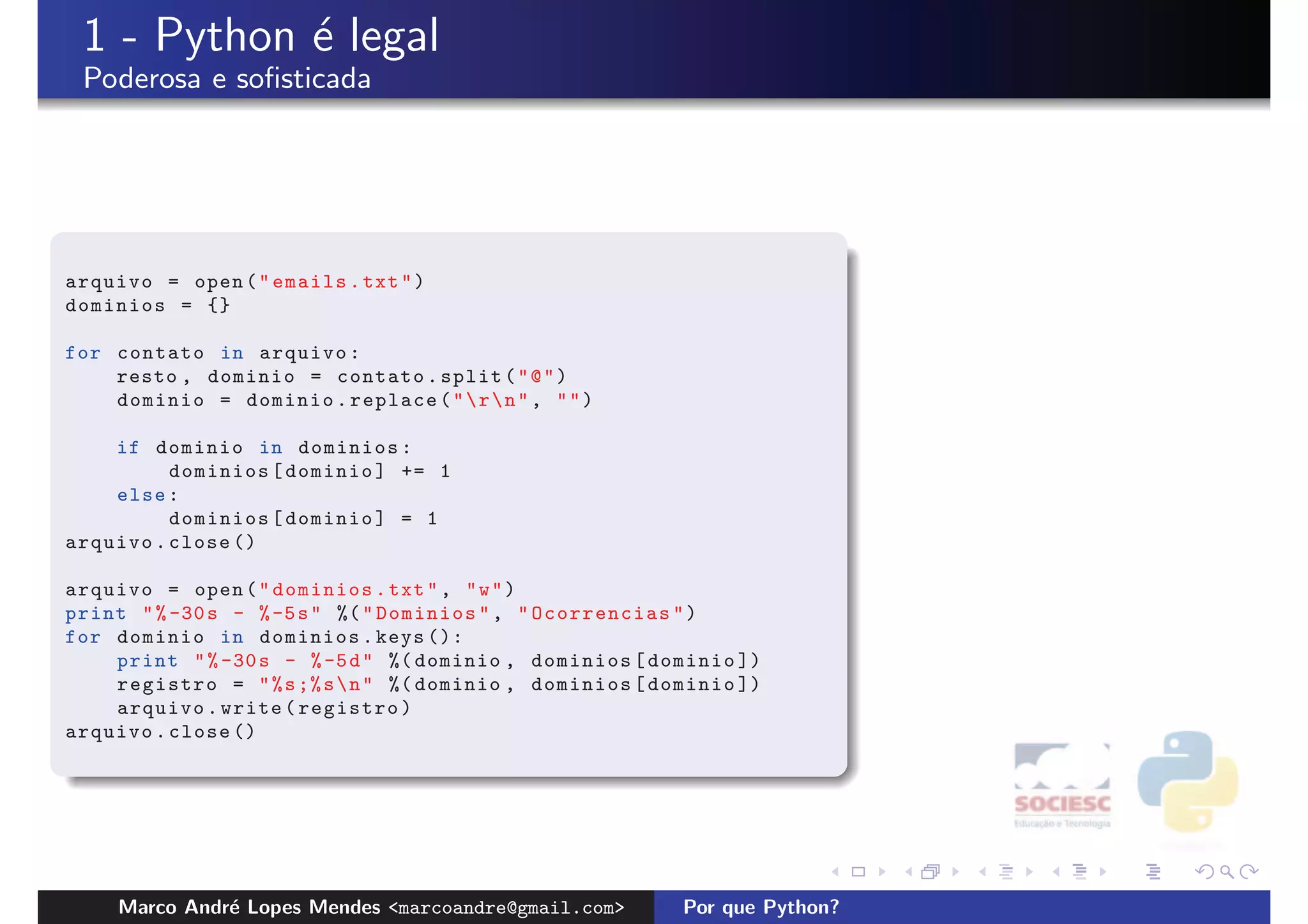Click the presentation outline lines icon

click(x=1153, y=872)
